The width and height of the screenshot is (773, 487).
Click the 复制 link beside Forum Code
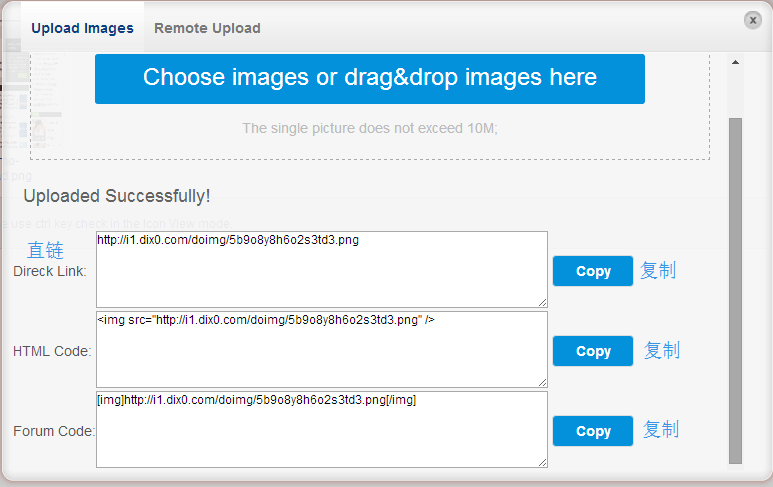[x=661, y=429]
